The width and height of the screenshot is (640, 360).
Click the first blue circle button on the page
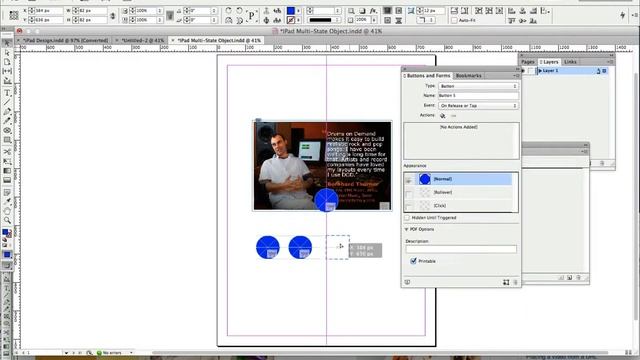coord(268,247)
